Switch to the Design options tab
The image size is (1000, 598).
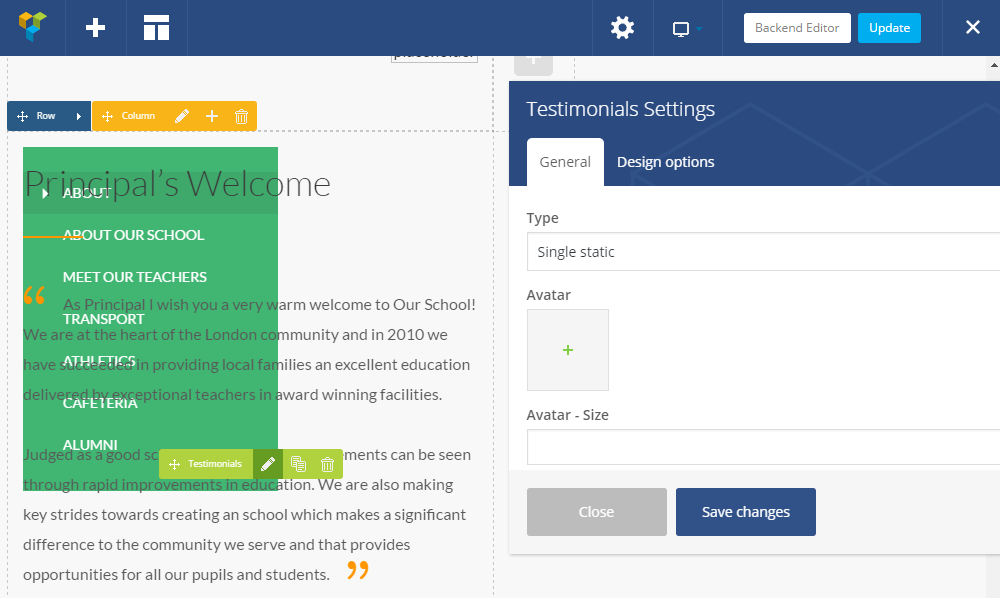[x=665, y=160]
